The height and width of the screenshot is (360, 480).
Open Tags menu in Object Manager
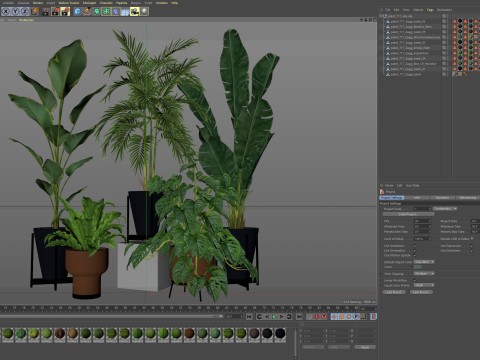click(430, 10)
